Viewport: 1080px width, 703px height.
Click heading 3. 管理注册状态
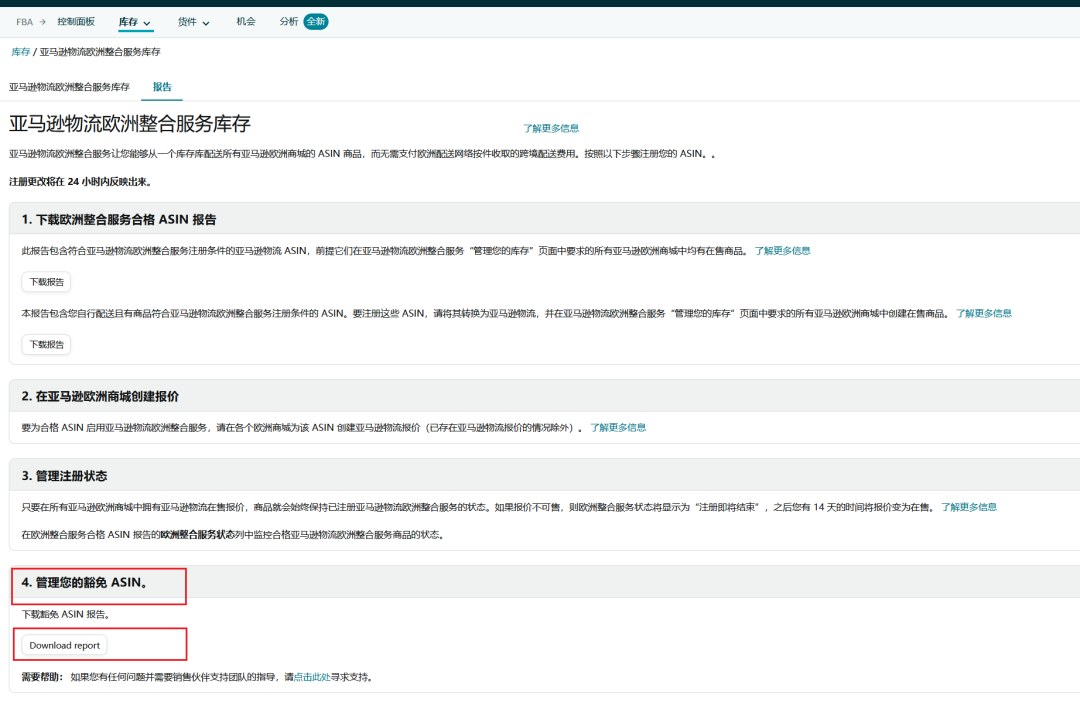pos(64,476)
